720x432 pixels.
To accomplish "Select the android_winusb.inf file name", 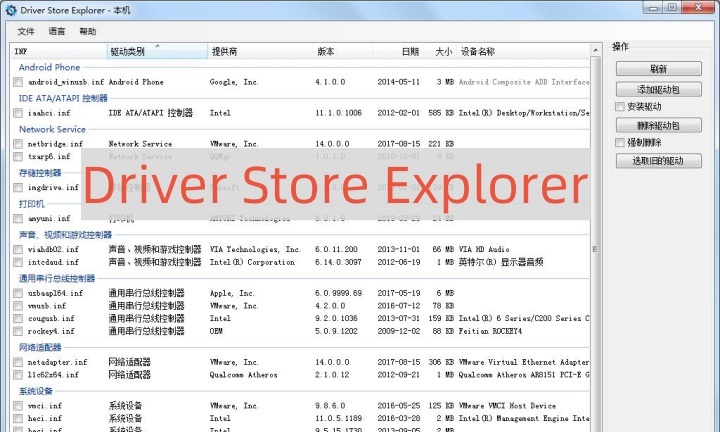I will [x=66, y=82].
